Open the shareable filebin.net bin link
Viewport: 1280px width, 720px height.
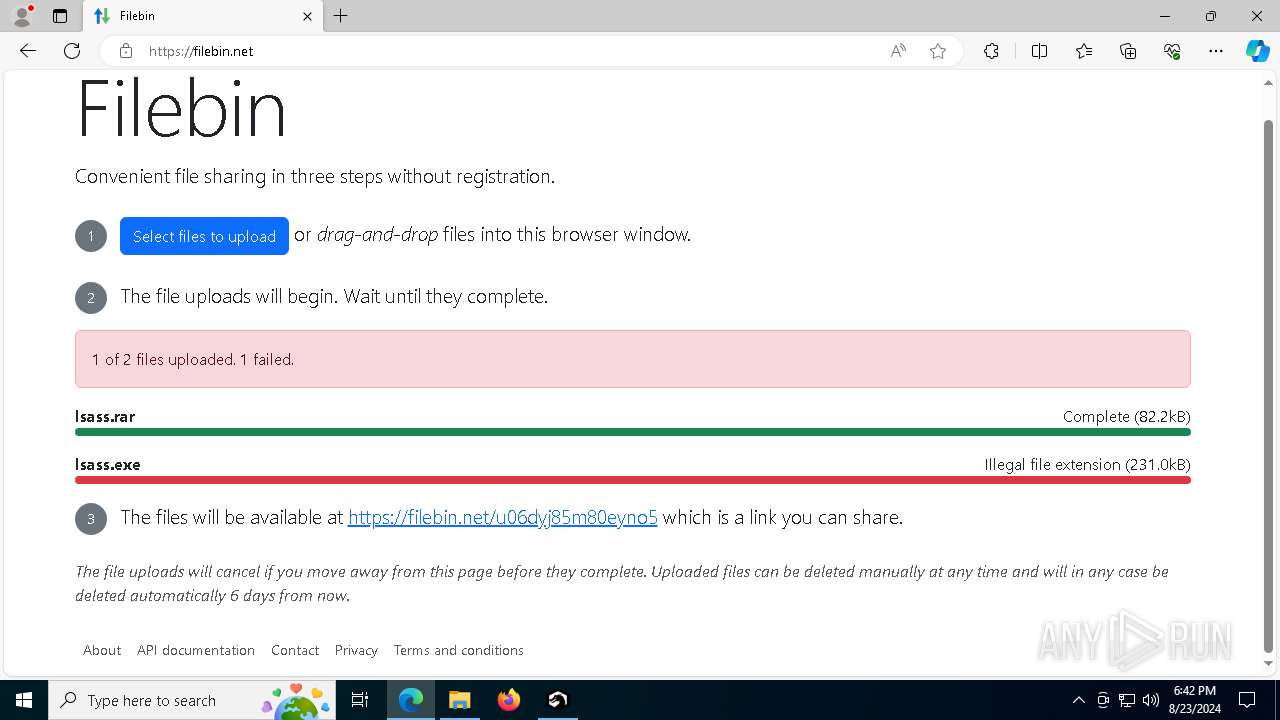click(x=502, y=517)
